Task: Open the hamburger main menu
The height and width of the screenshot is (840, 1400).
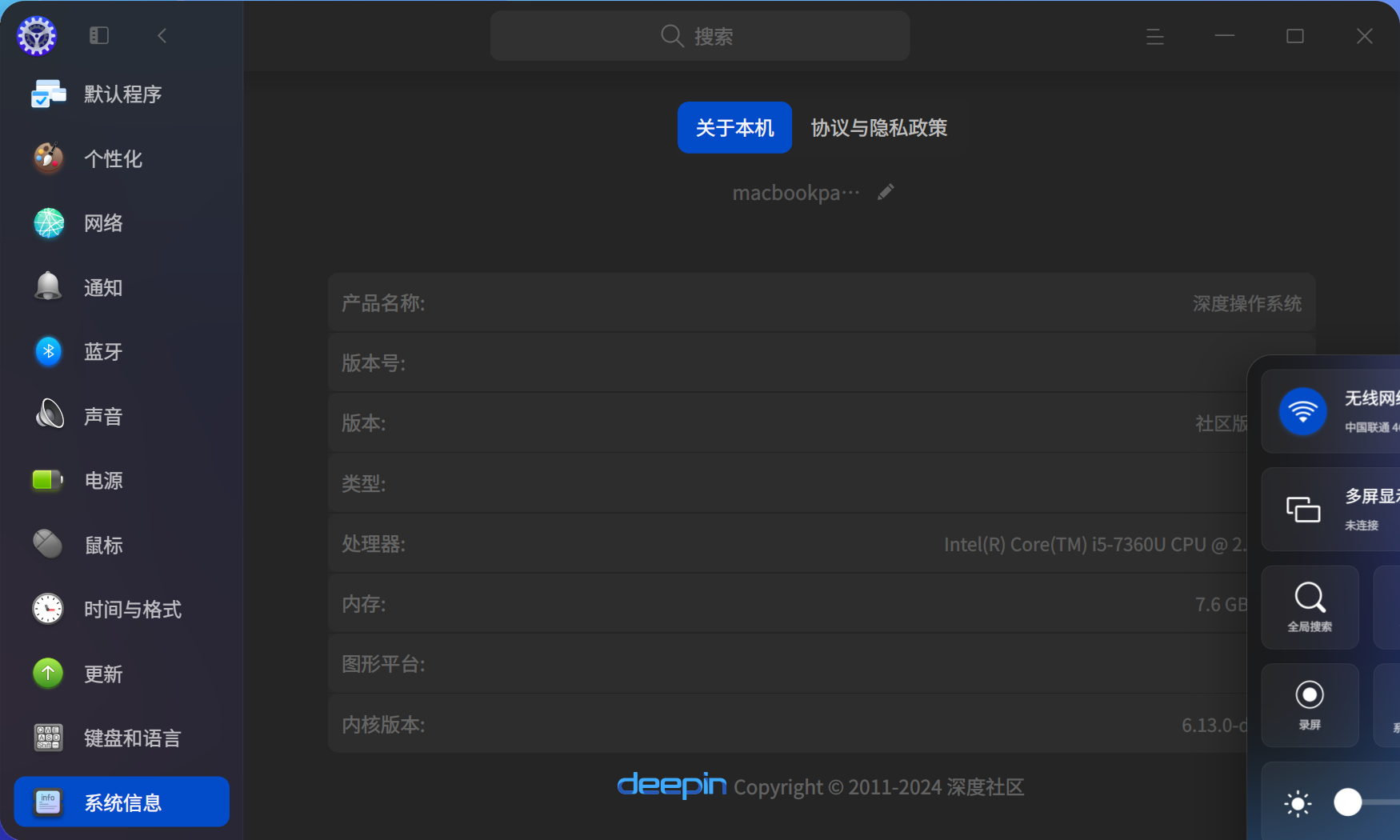Action: coord(1154,36)
